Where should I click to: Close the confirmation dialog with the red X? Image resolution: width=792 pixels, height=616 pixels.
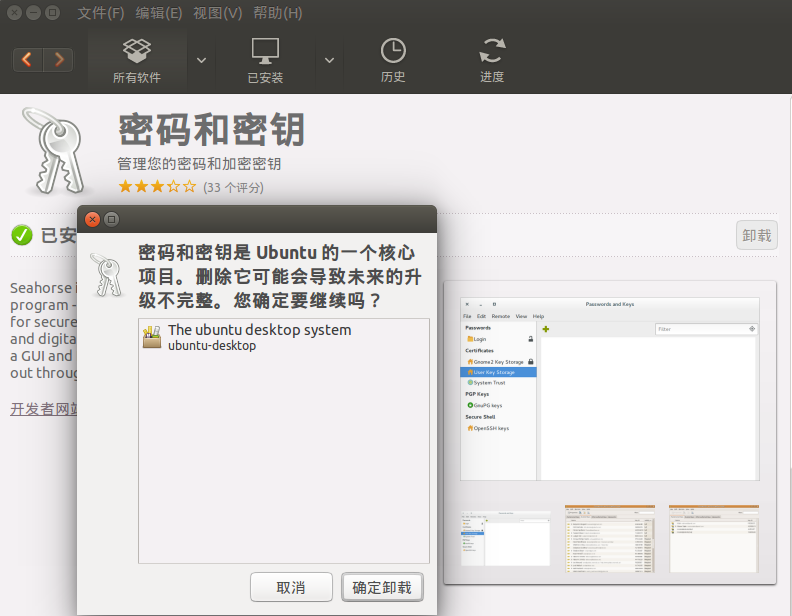point(92,219)
